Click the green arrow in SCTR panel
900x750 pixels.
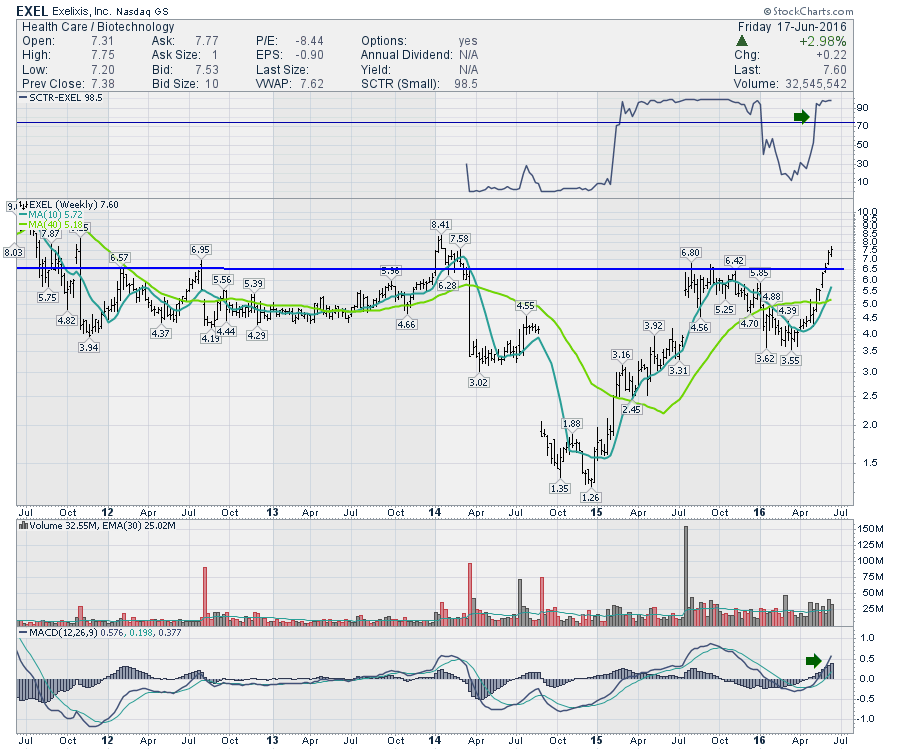click(x=801, y=117)
